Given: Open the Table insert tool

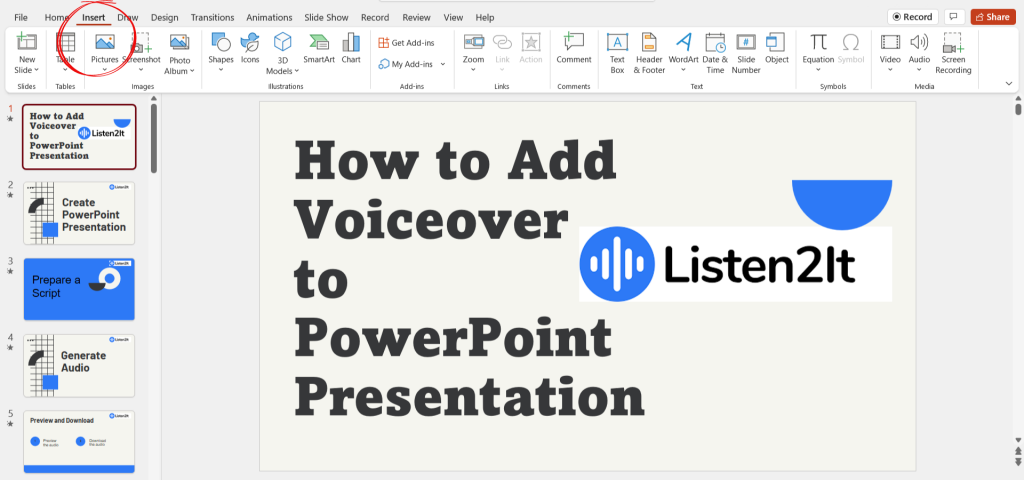Looking at the screenshot, I should pyautogui.click(x=65, y=53).
